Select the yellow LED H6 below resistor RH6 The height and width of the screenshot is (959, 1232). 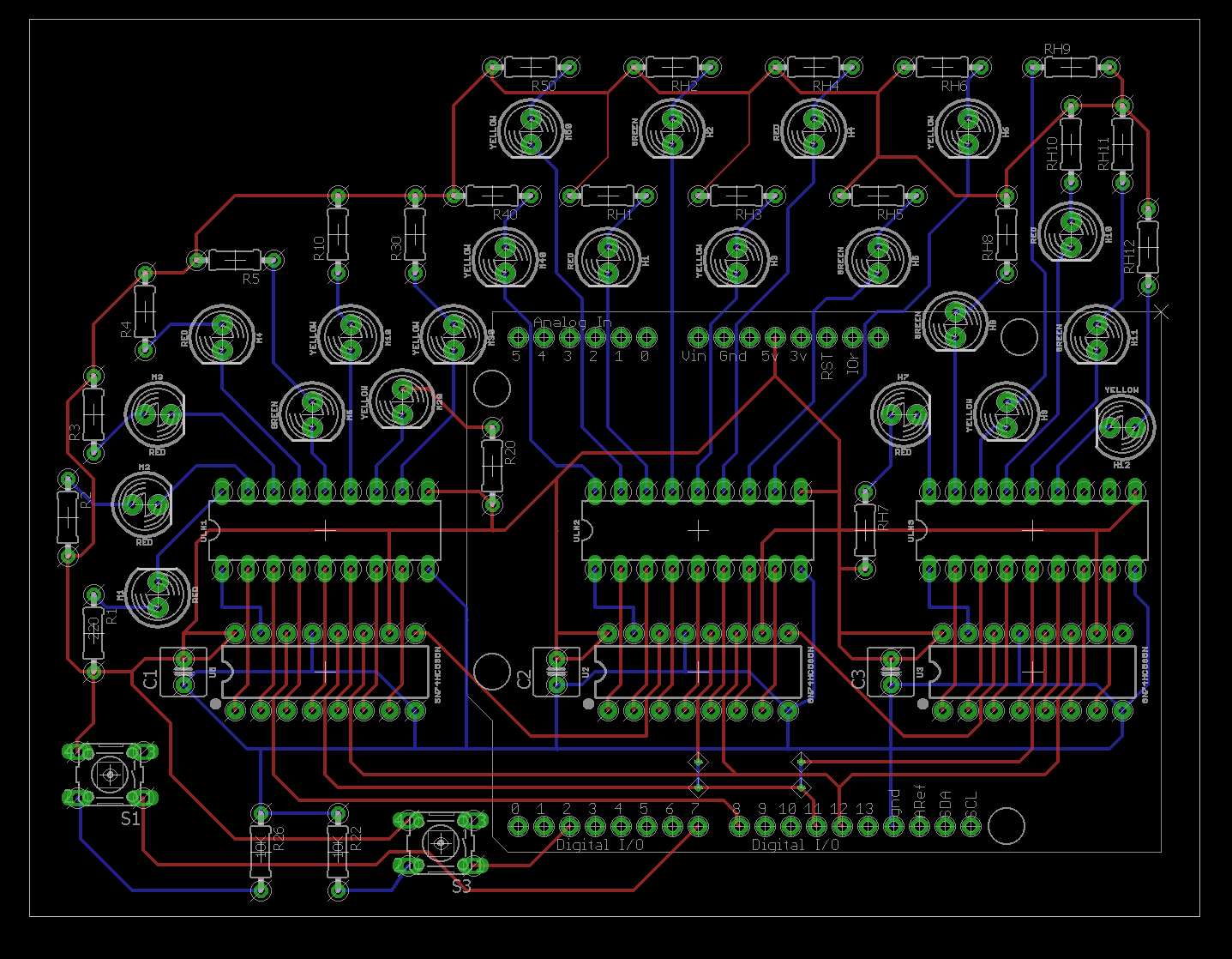pyautogui.click(x=968, y=130)
